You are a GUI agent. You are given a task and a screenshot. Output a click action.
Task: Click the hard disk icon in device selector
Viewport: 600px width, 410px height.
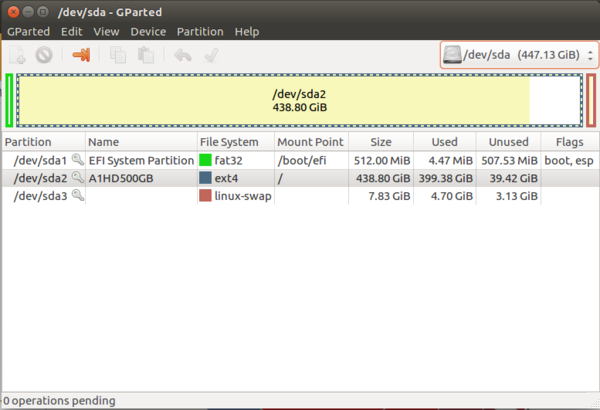452,55
